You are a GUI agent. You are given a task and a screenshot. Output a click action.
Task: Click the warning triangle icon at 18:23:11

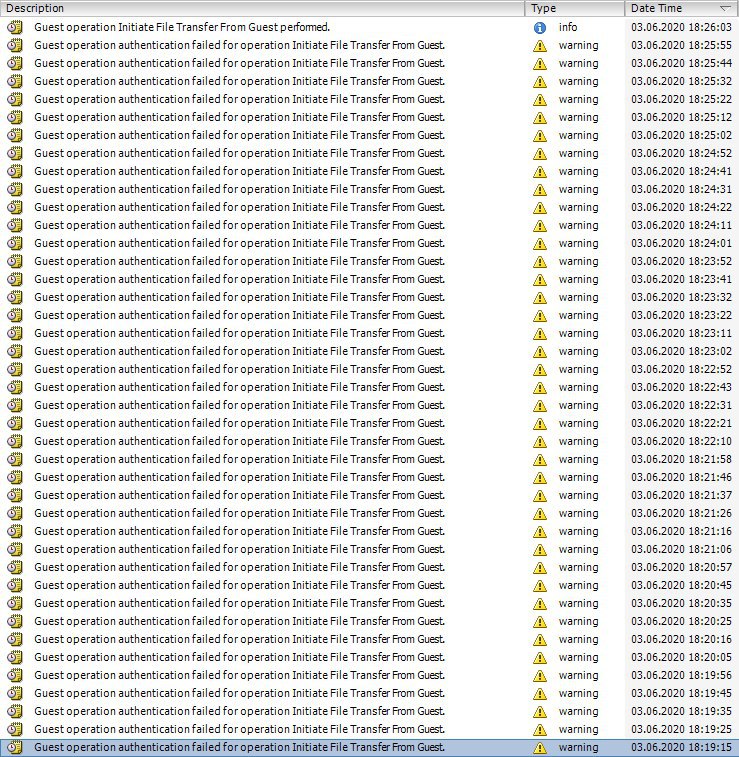coord(540,334)
